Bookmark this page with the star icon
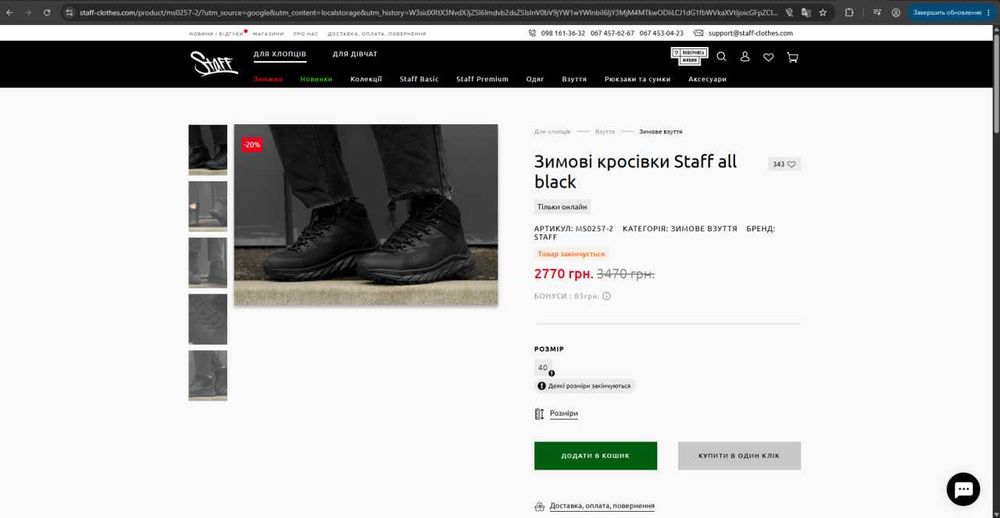This screenshot has height=518, width=1000. point(823,12)
